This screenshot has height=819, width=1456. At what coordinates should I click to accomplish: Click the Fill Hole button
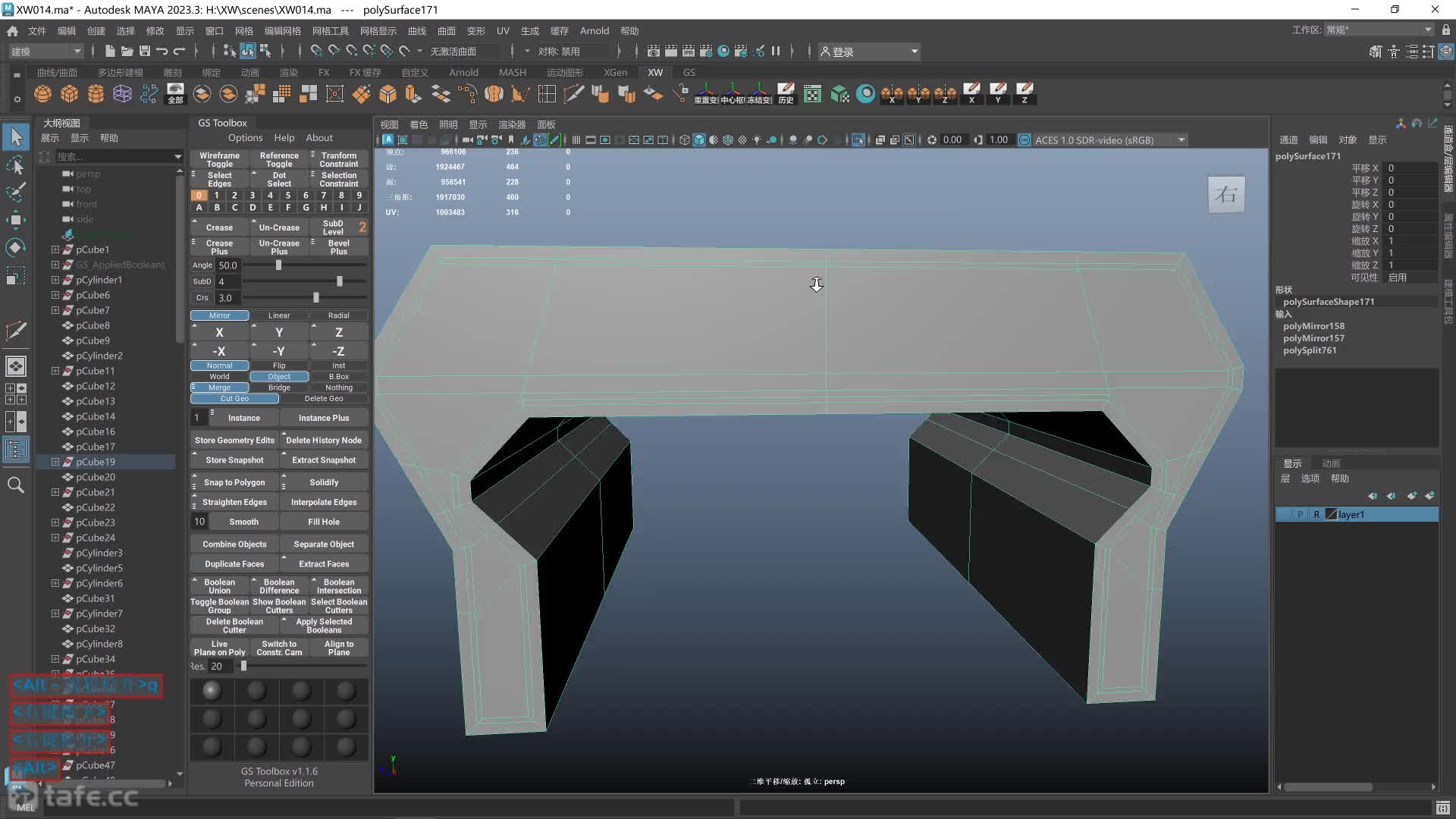pos(324,522)
